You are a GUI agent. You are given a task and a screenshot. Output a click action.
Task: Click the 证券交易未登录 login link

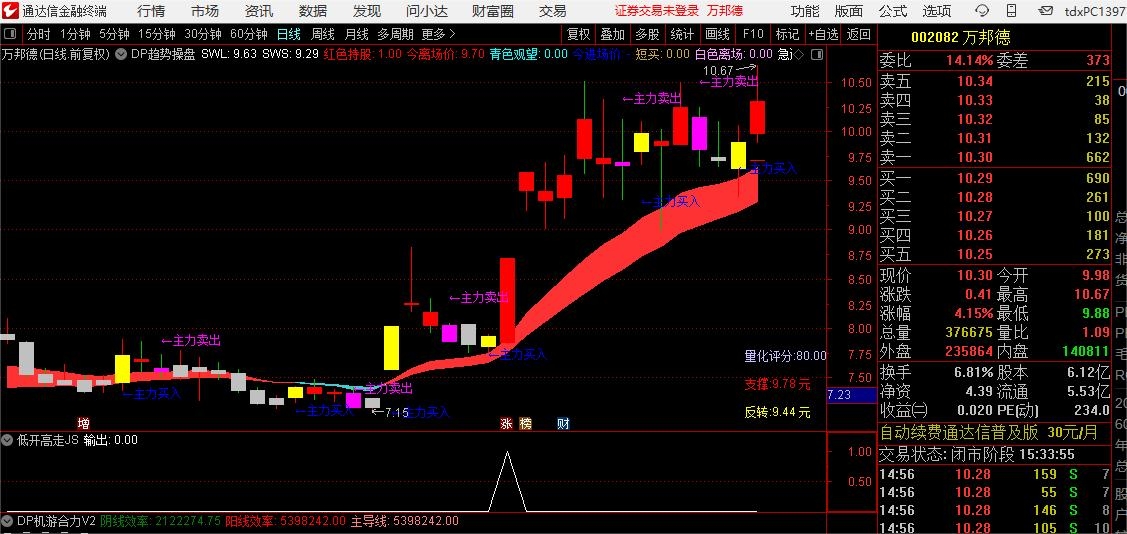tap(657, 11)
